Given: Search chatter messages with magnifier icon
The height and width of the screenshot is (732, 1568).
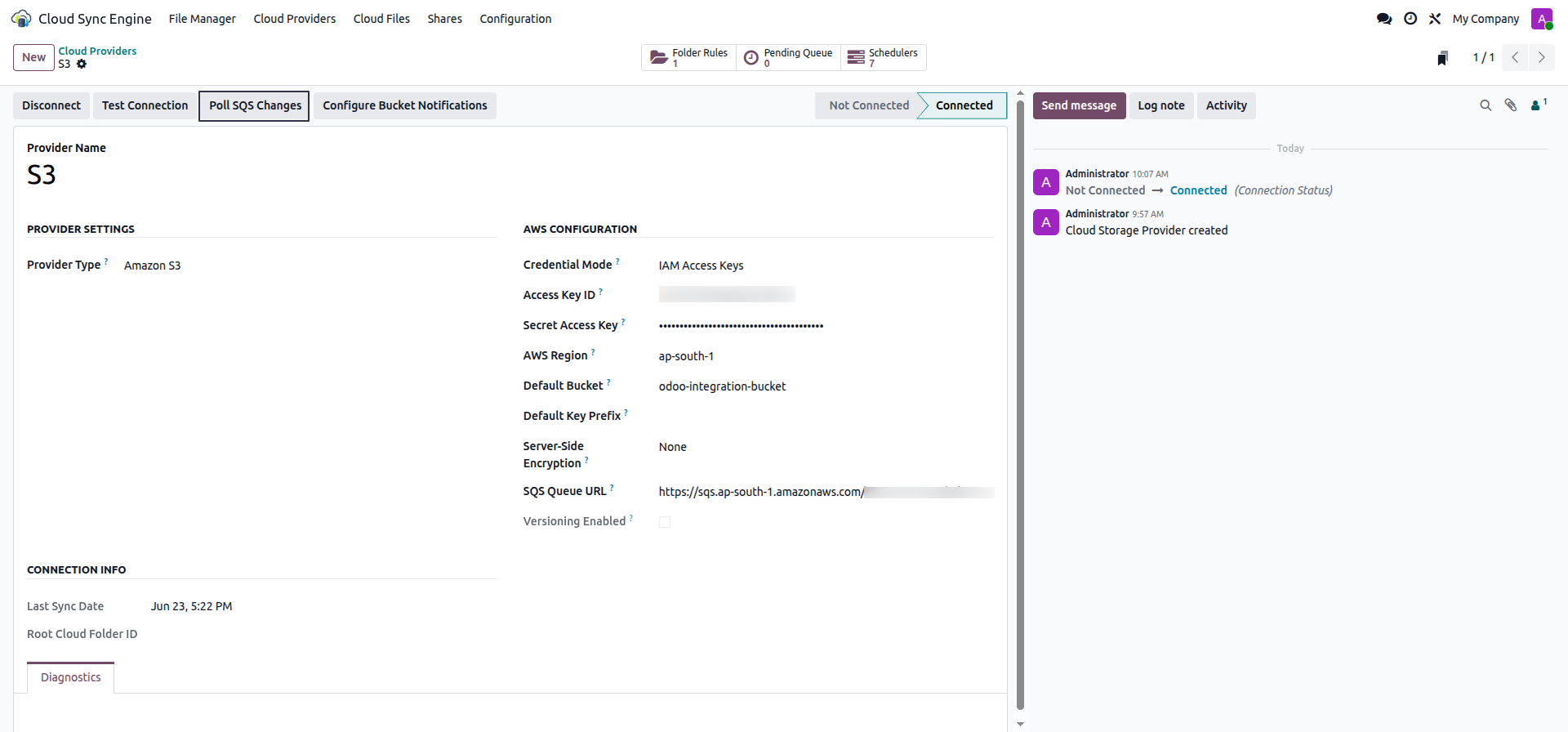Looking at the screenshot, I should (1486, 105).
